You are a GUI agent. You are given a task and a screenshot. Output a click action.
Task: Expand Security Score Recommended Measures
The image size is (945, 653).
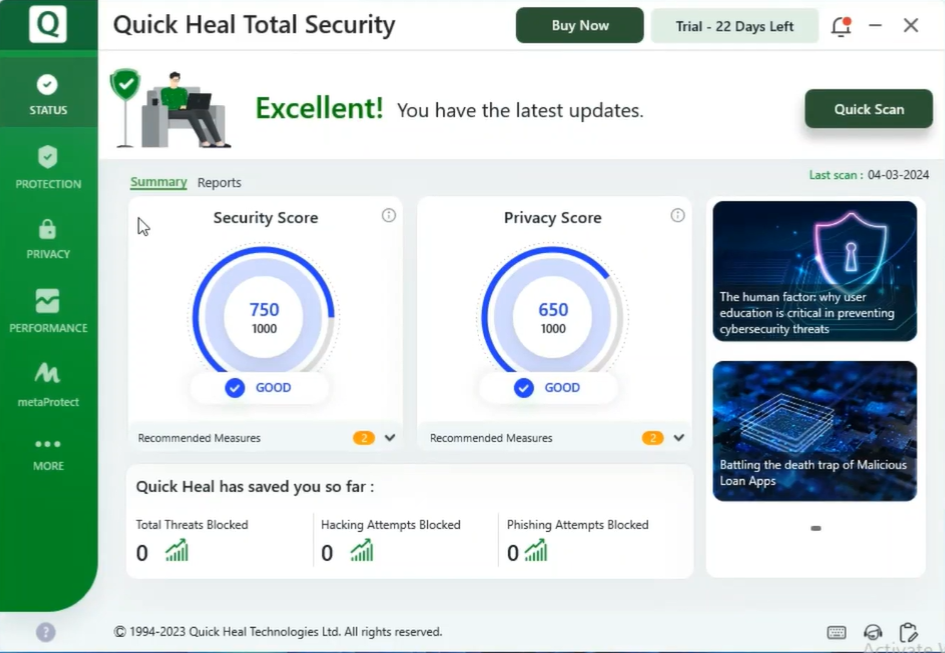click(390, 437)
